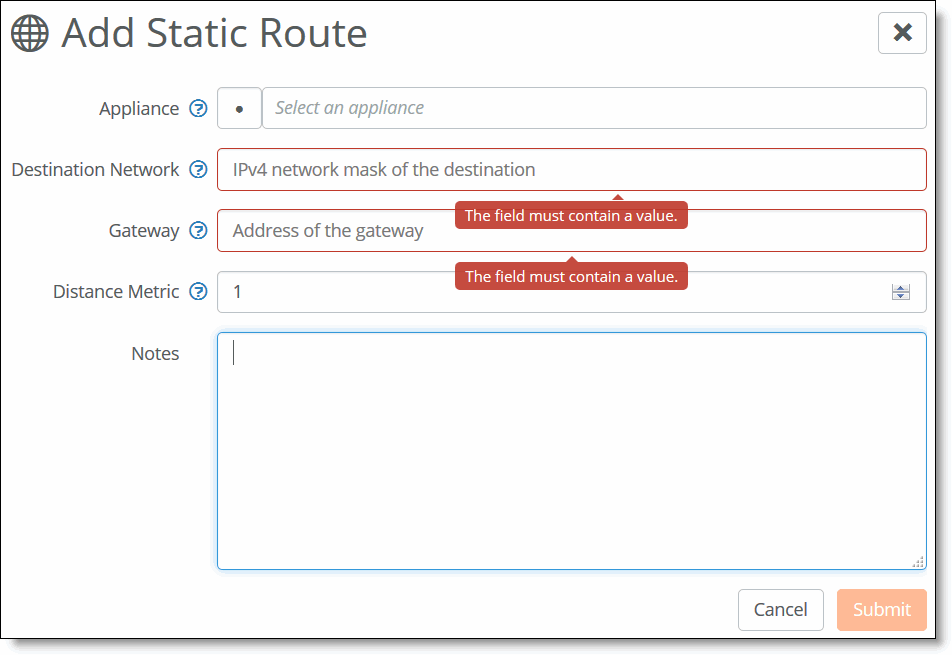Viewport: 952px width, 655px height.
Task: Click the Notes resize grip handle
Action: 918,562
